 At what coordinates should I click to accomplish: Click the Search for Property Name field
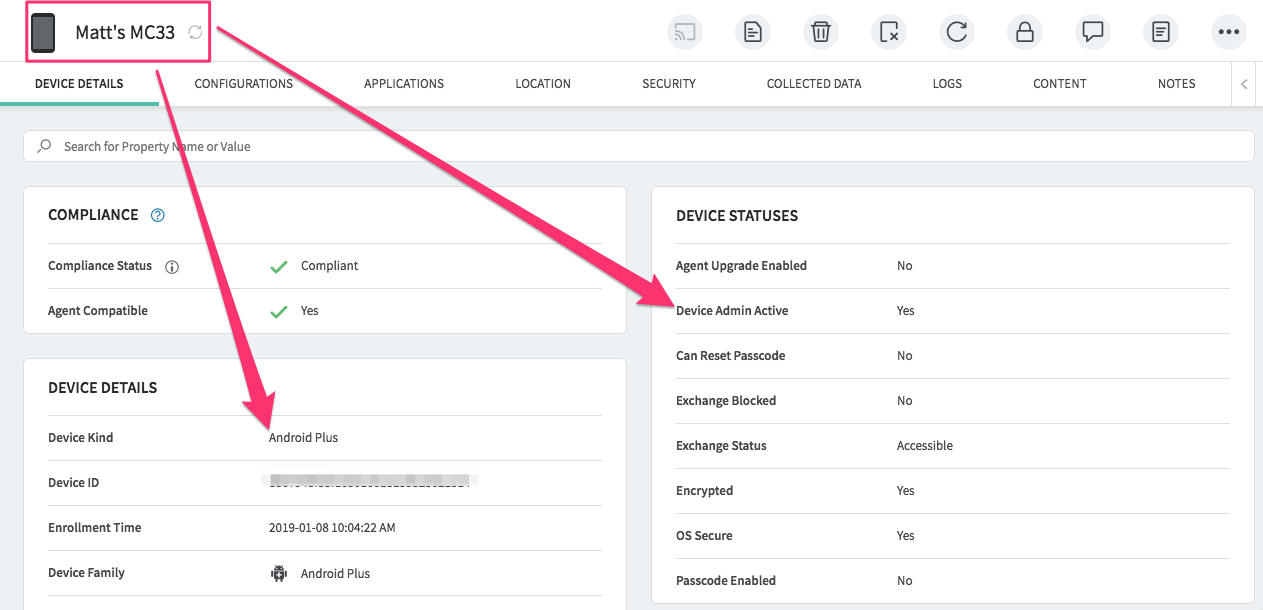tap(638, 146)
